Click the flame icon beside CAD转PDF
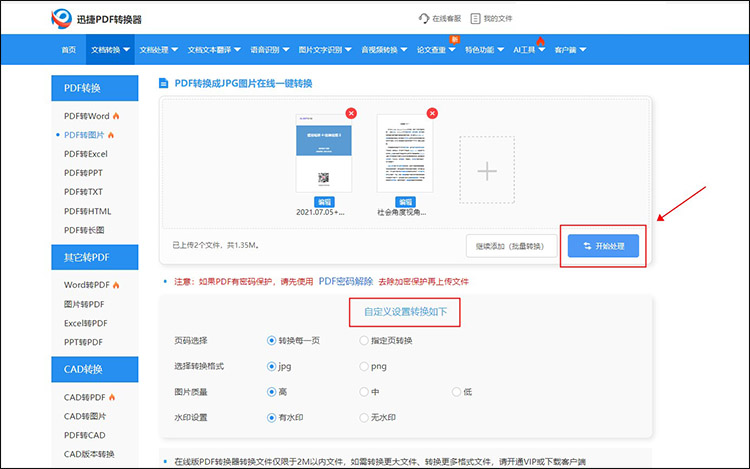 click(x=112, y=397)
